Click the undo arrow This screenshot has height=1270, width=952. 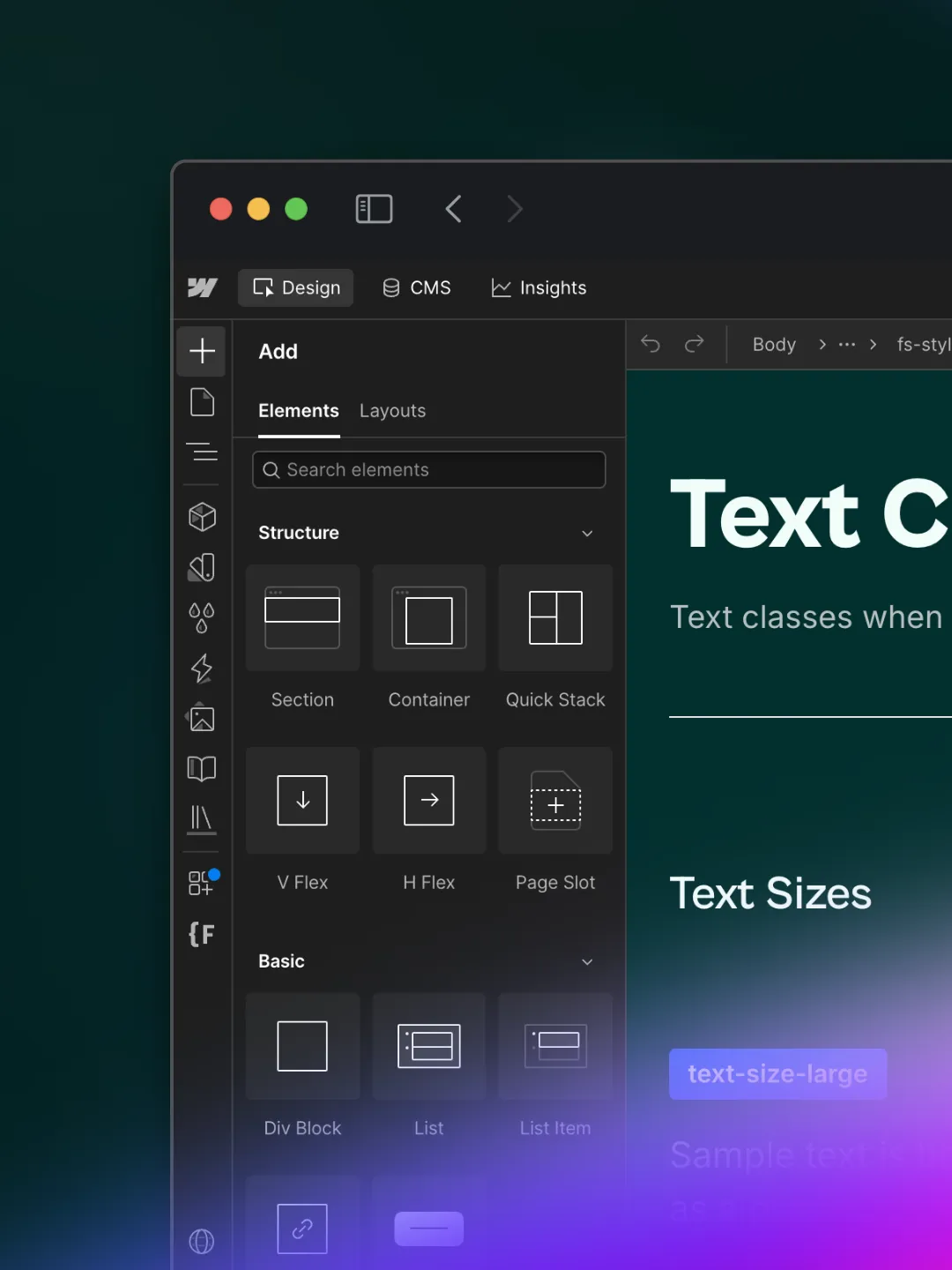651,344
